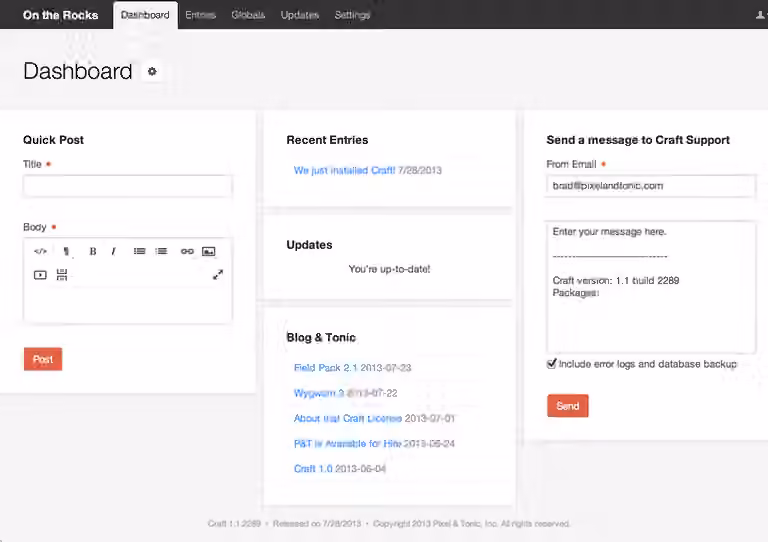Click the Recent Entries widget heading

327,140
